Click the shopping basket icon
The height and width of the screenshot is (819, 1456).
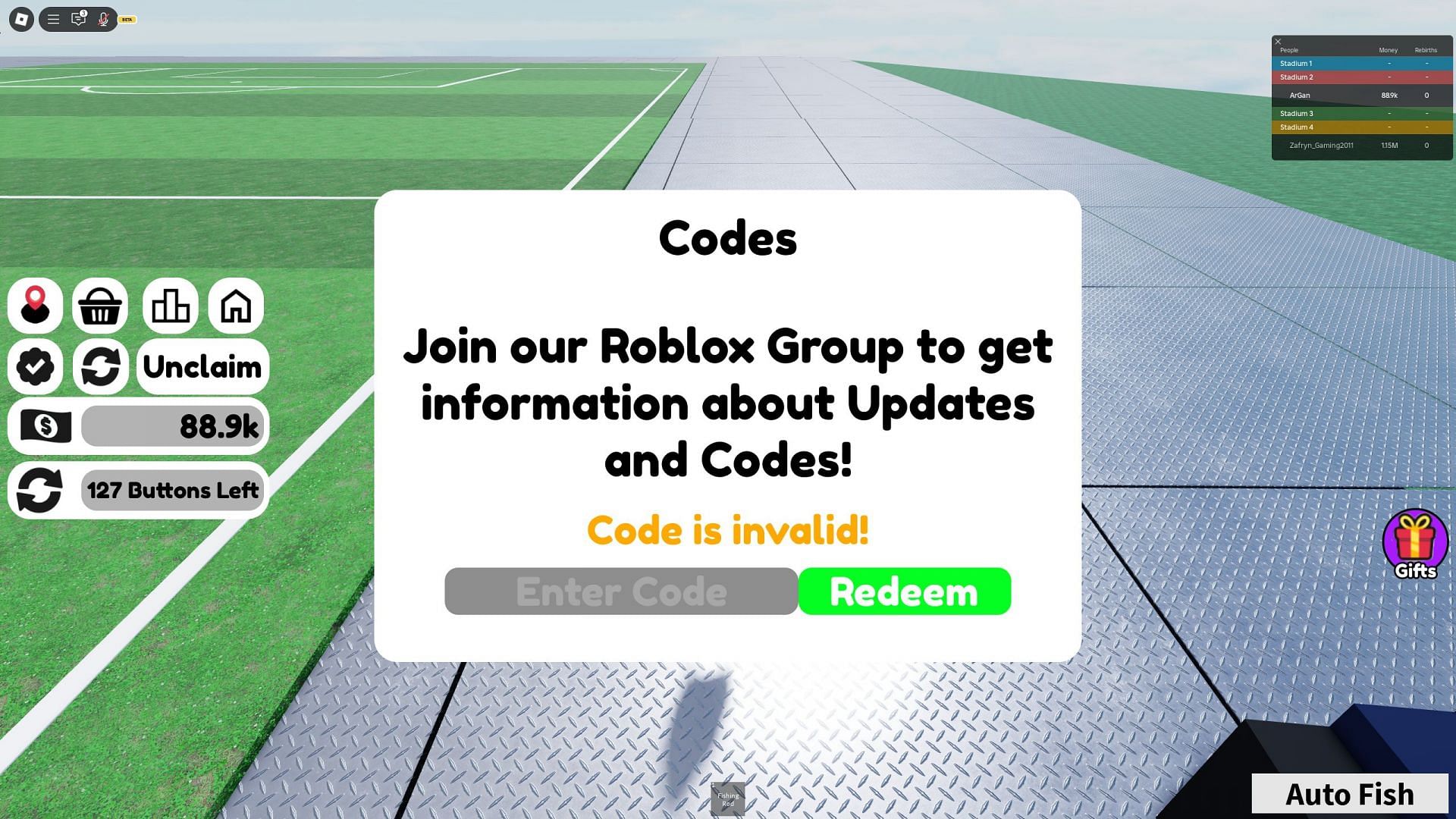coord(99,305)
